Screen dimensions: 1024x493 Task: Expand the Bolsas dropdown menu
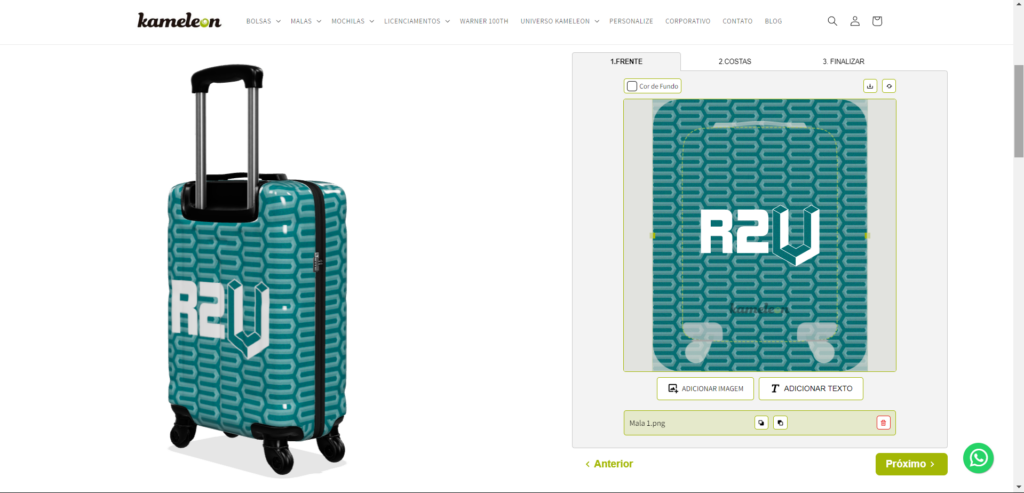263,21
